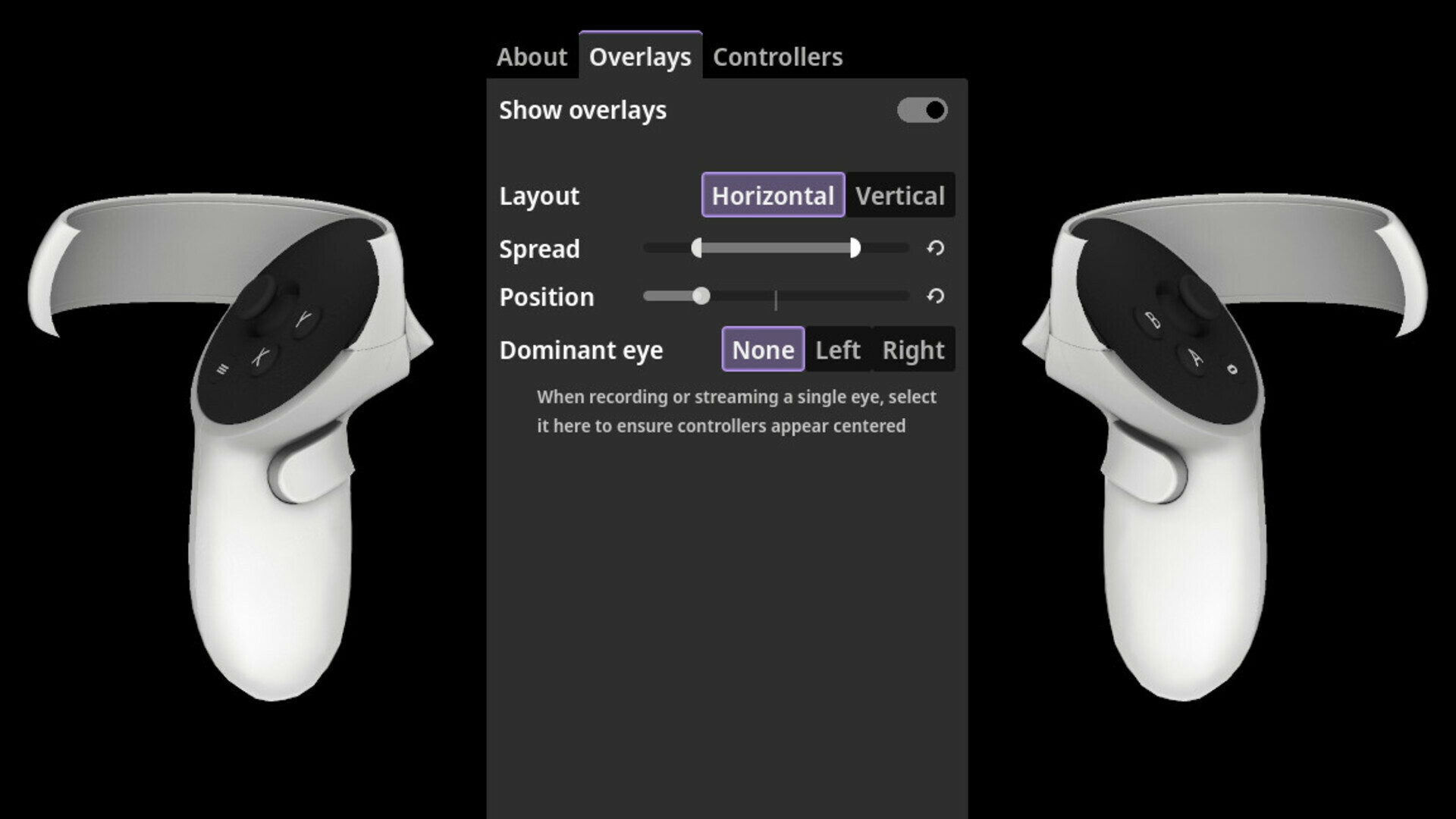Click the Spread slider right handle
Viewport: 1456px width, 819px height.
click(x=855, y=248)
